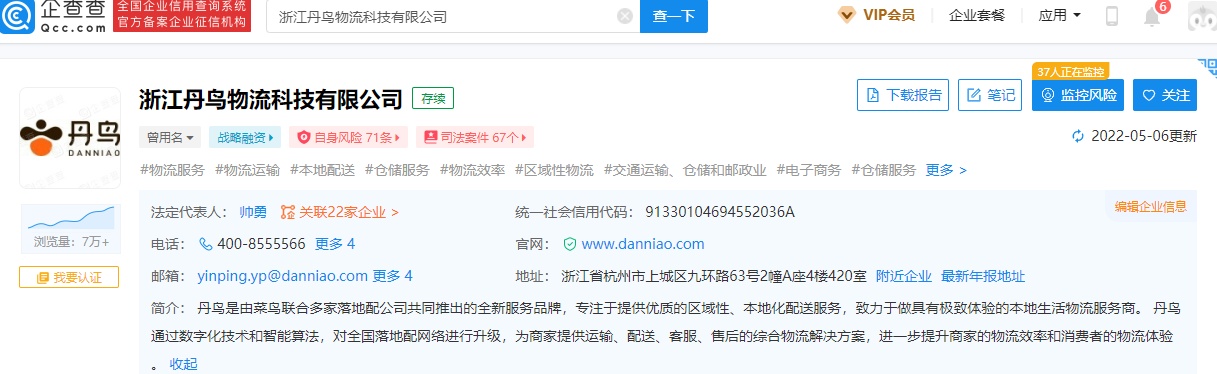Open legal representative 帅勇 link
Screen dimensions: 1217x374
253,212
